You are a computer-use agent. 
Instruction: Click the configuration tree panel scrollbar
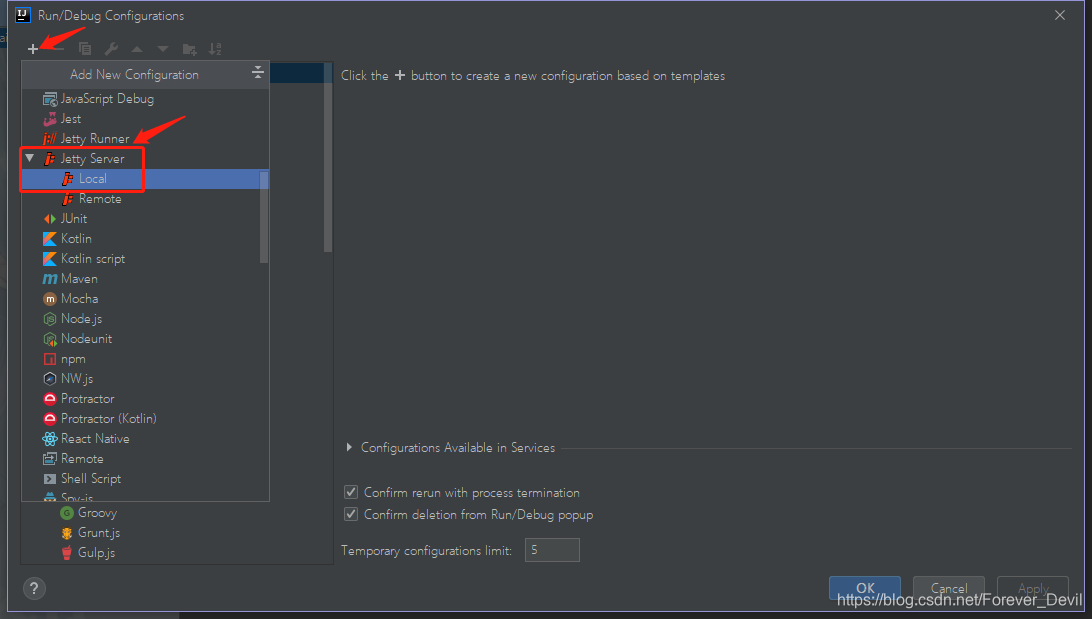328,157
